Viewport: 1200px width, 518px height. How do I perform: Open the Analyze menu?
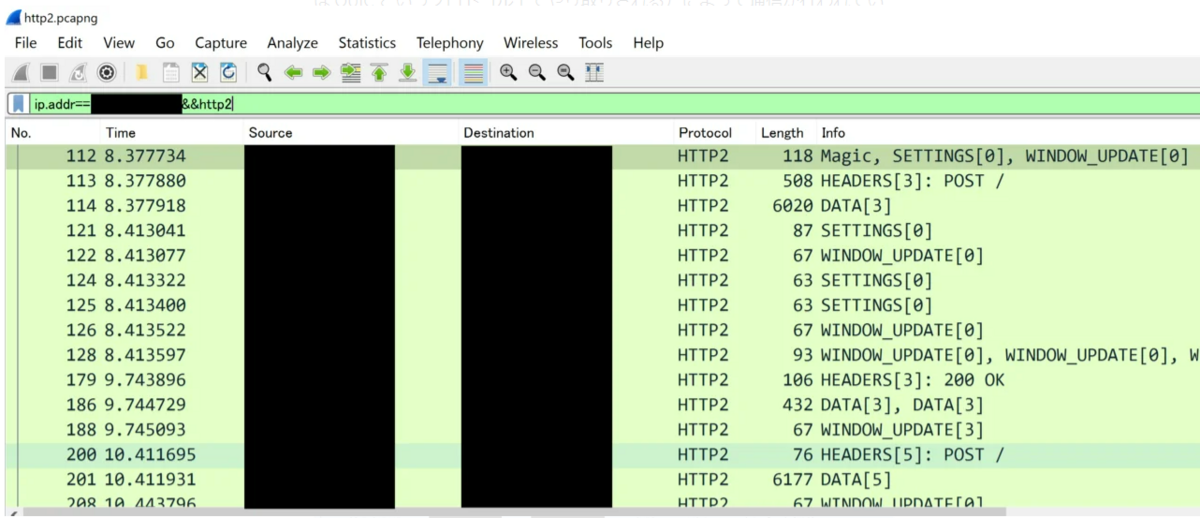(292, 43)
